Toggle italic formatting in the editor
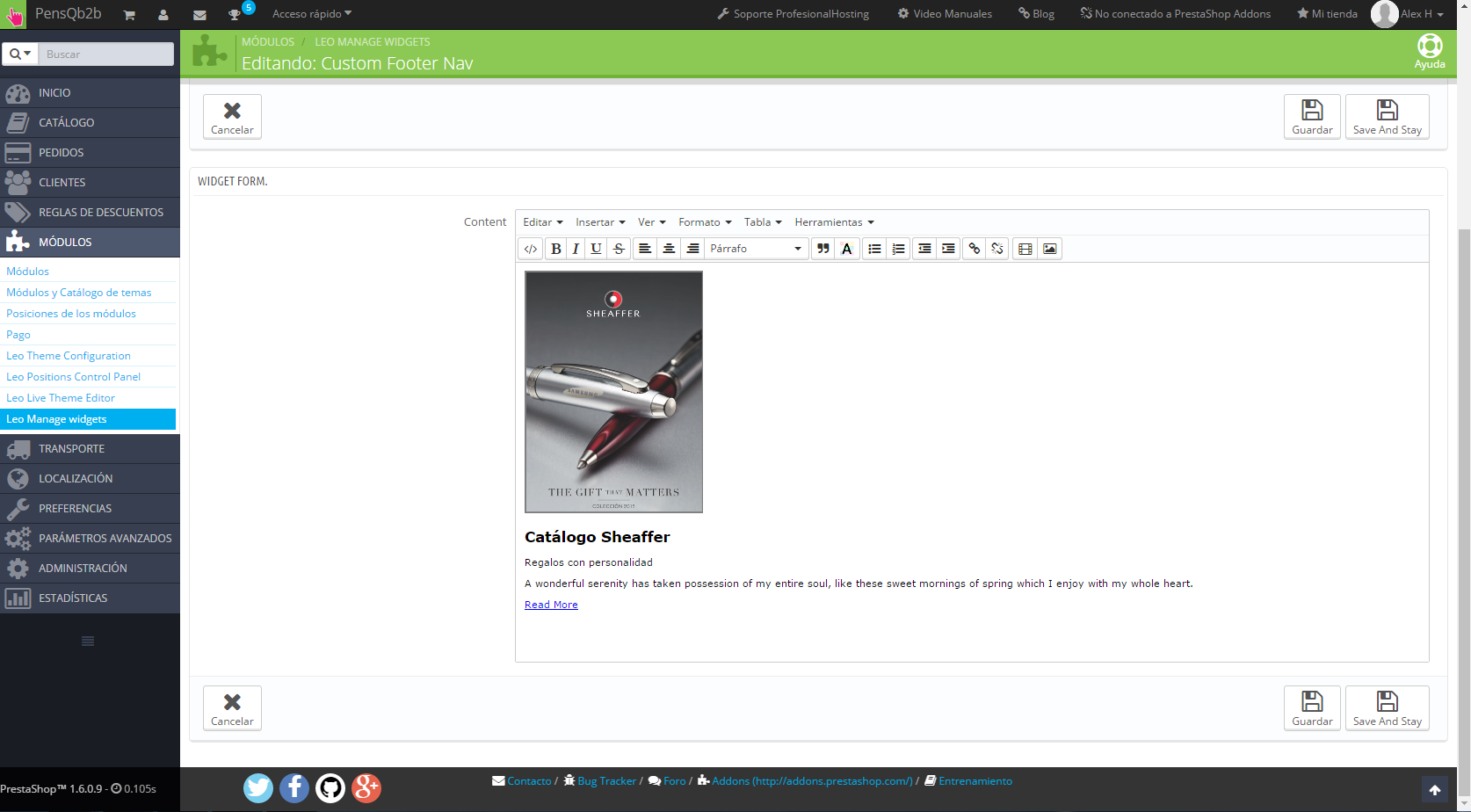Image resolution: width=1471 pixels, height=812 pixels. click(576, 249)
